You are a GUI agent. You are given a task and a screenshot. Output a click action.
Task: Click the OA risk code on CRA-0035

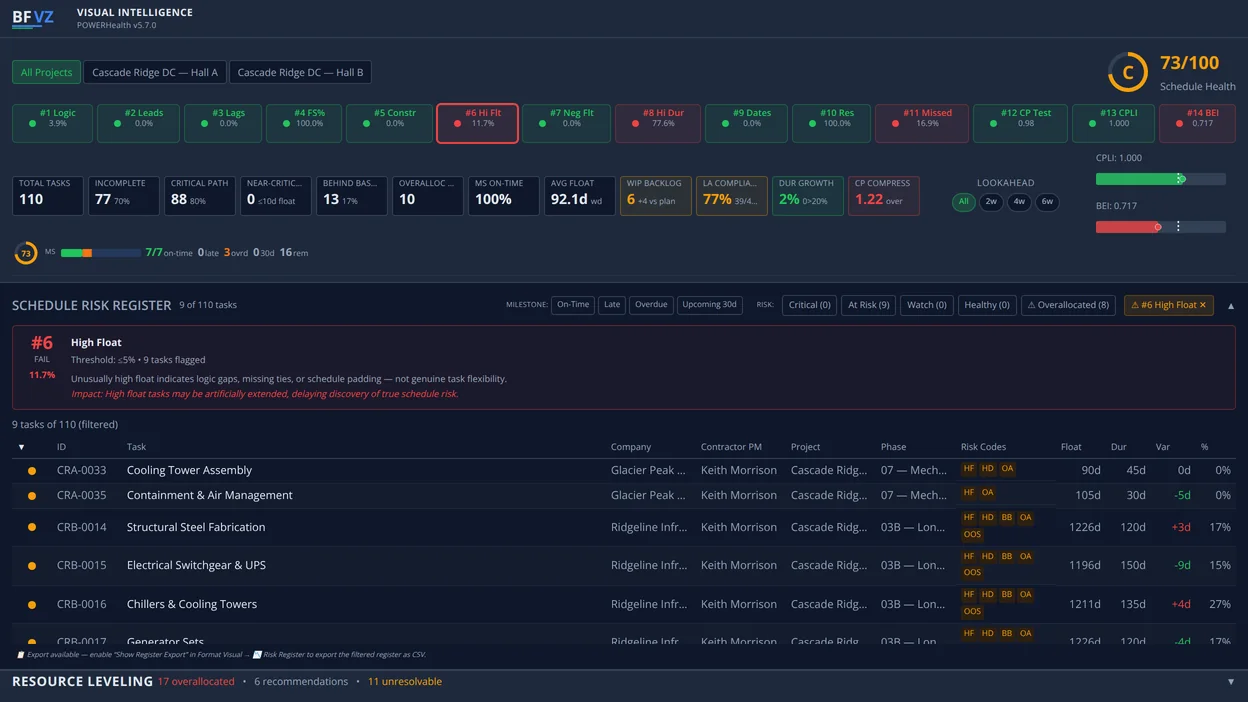tap(987, 493)
